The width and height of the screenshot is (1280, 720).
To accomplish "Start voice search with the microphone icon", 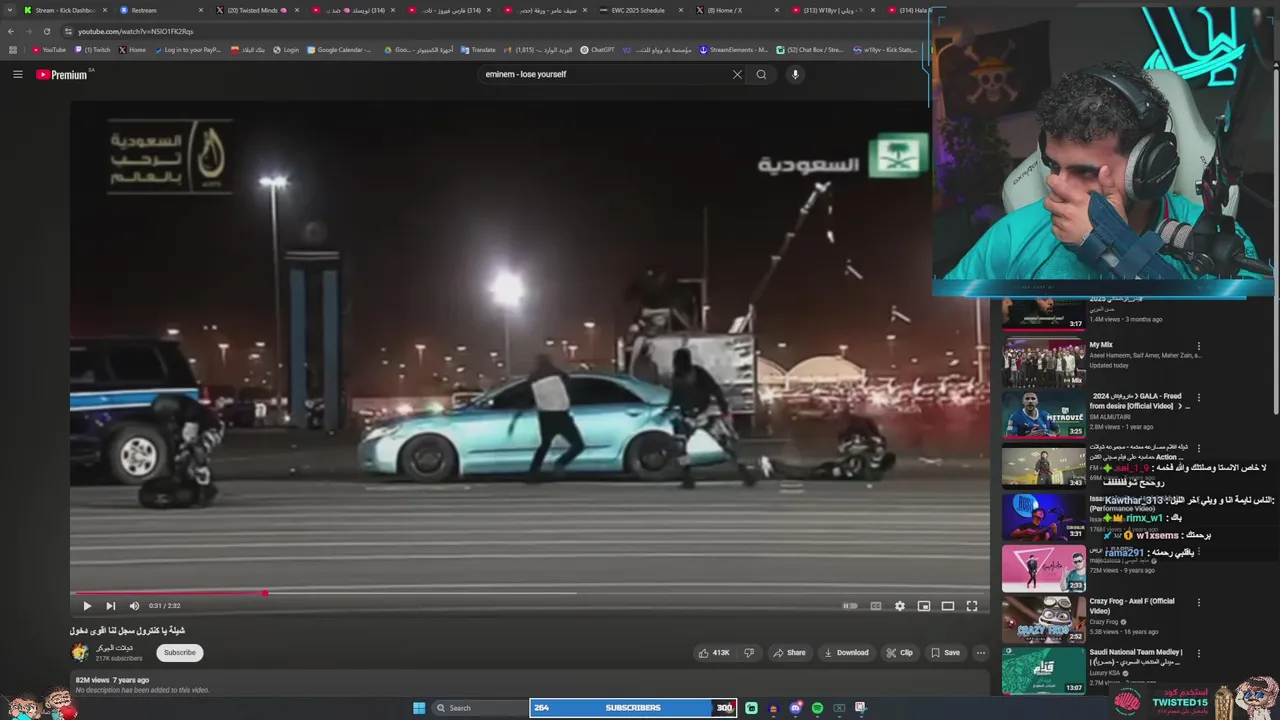I will tap(795, 74).
